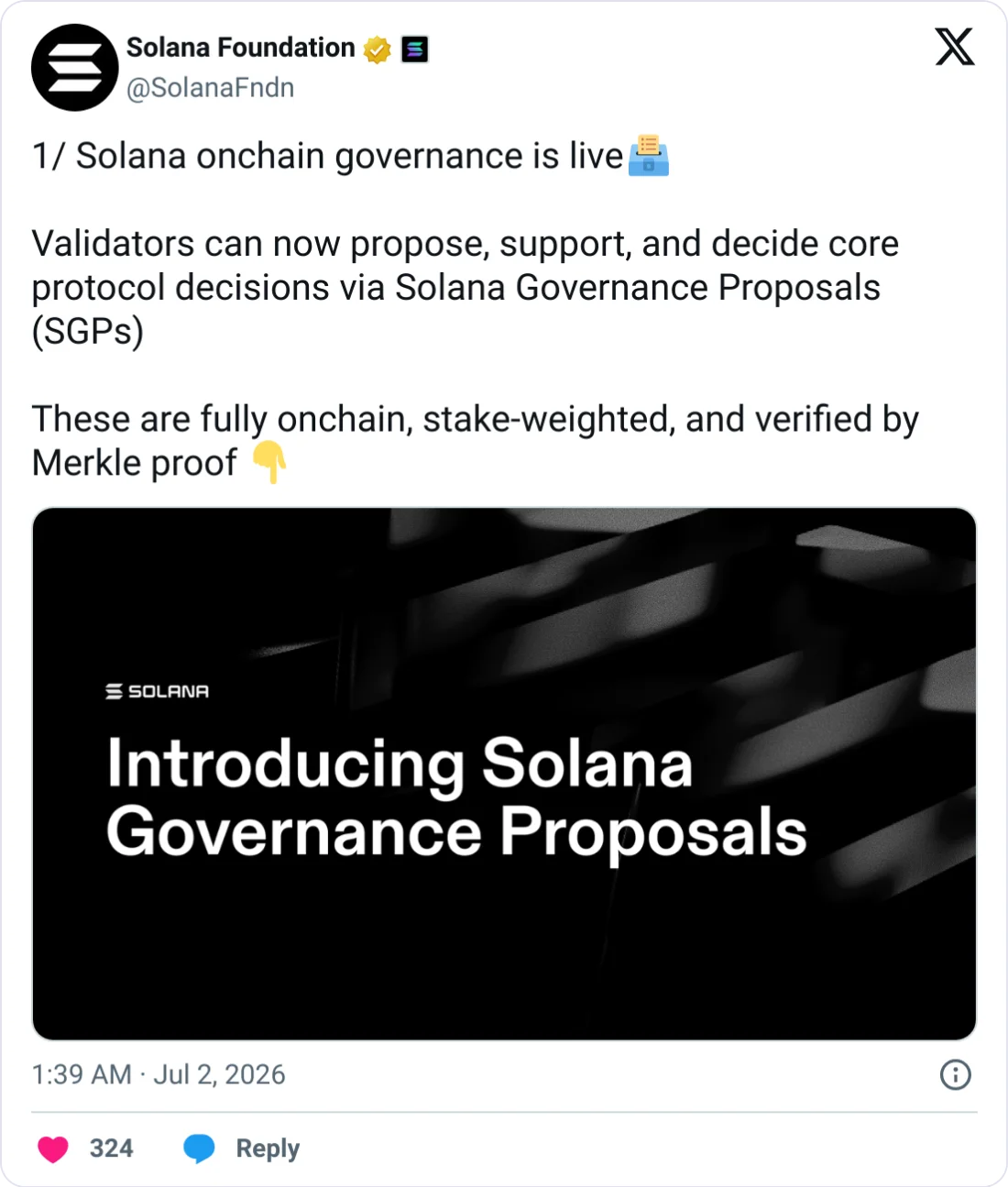The image size is (1008, 1187).
Task: Click the SOLANA wordmark in the image
Action: click(x=158, y=691)
